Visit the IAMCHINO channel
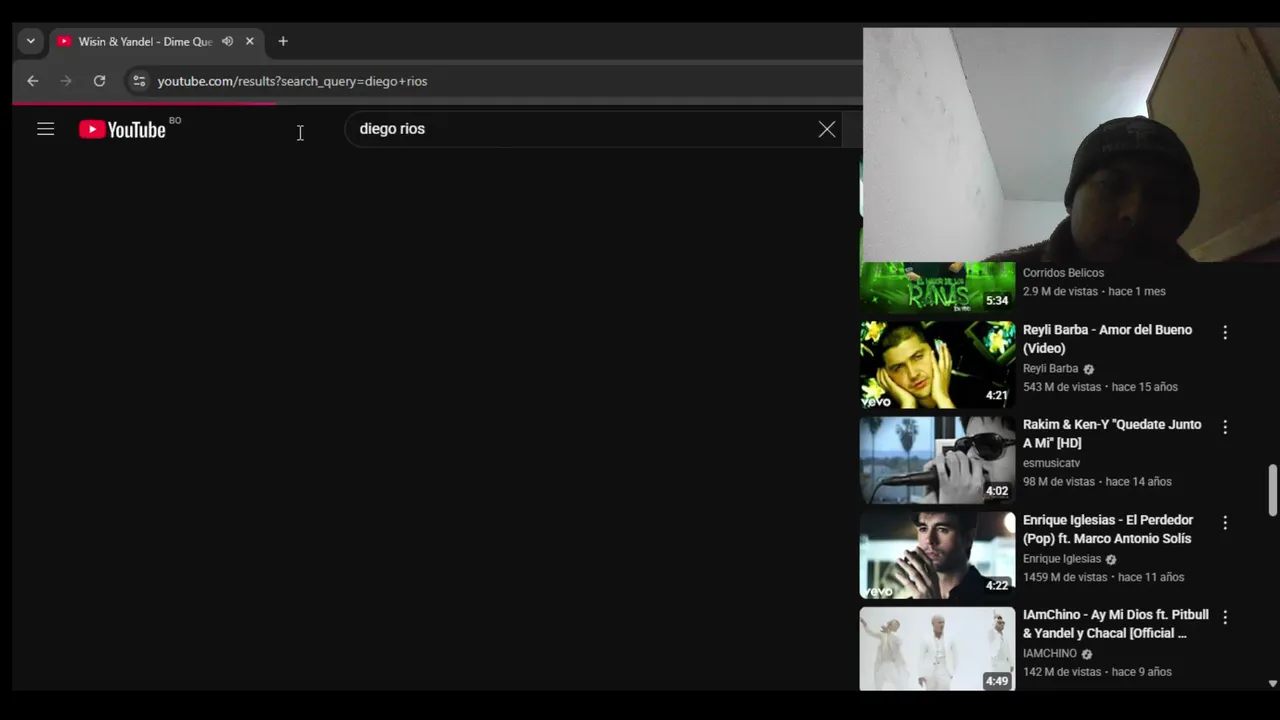Viewport: 1280px width, 720px height. 1050,653
